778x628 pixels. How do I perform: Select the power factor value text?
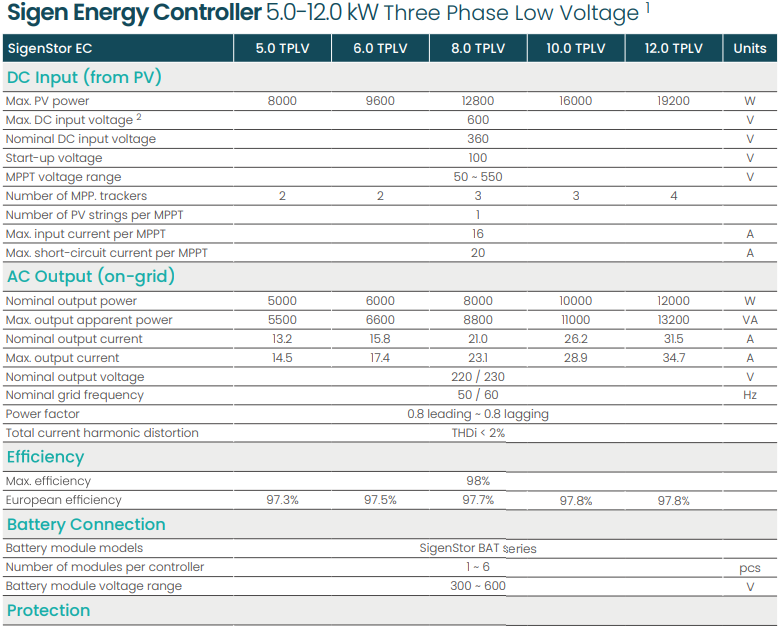point(477,414)
